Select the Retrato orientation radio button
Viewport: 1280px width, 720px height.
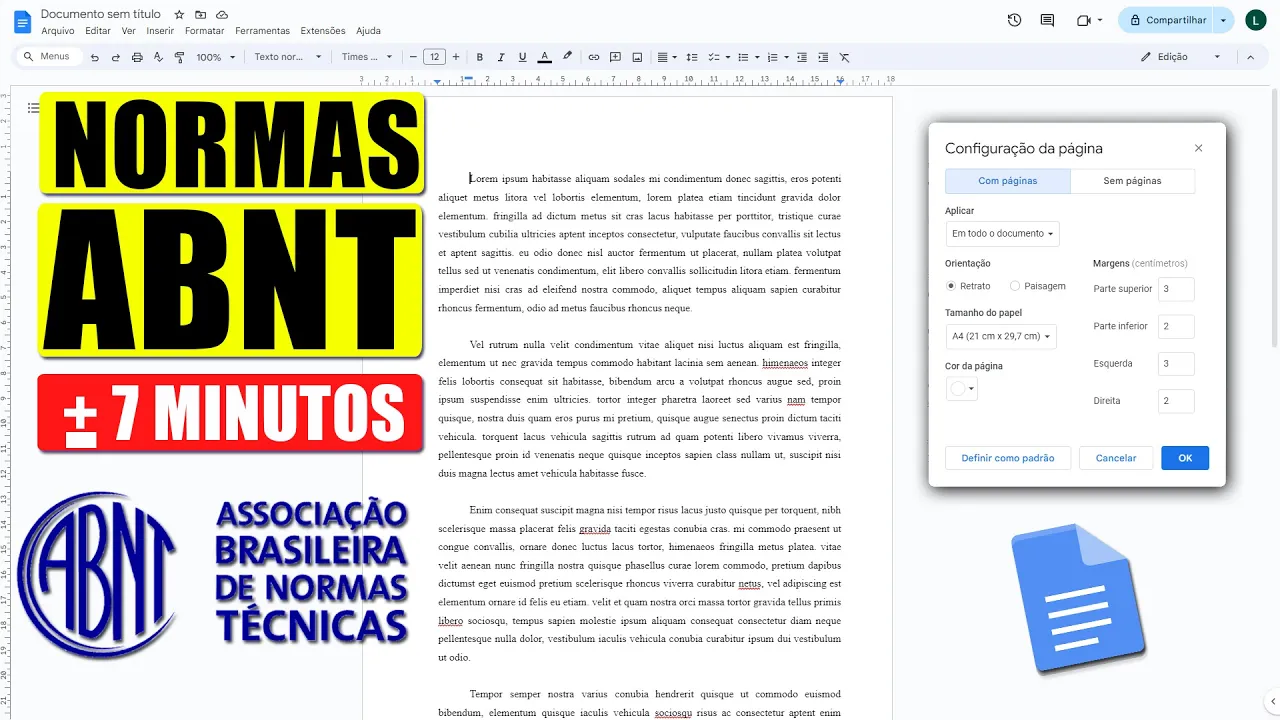(x=951, y=286)
